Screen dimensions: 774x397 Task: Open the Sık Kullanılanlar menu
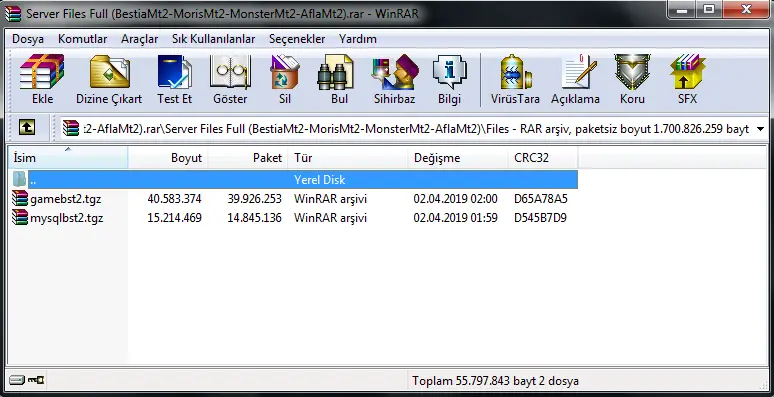tap(213, 39)
